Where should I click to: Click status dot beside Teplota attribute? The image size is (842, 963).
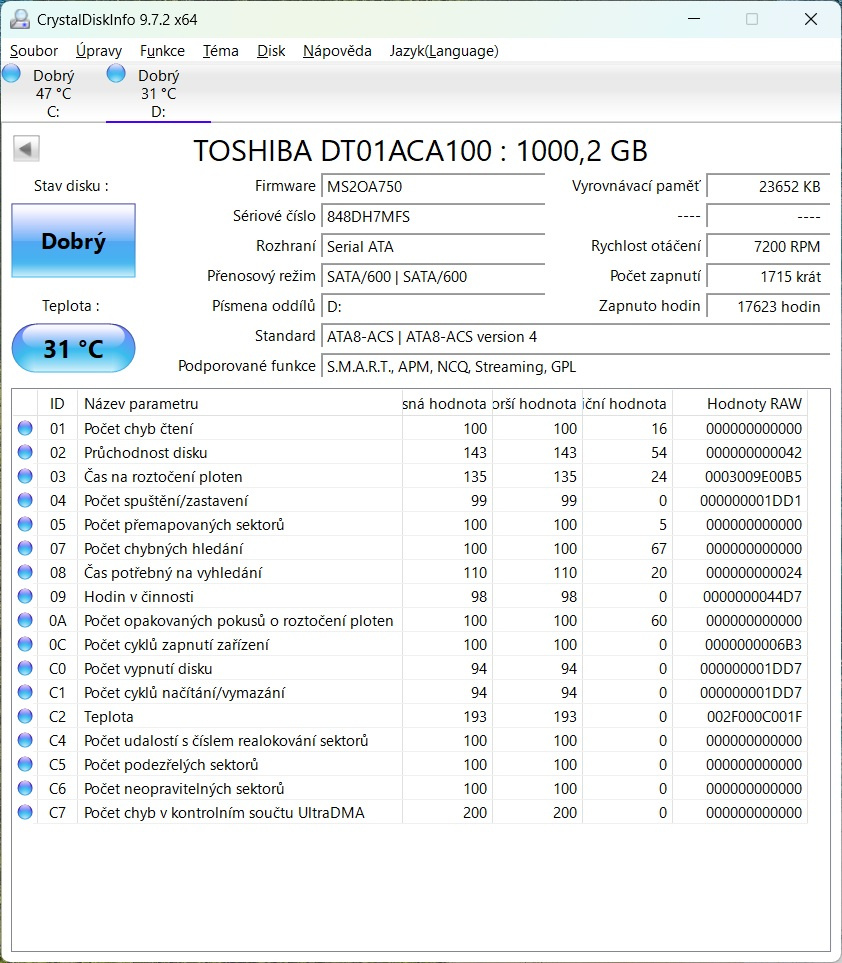[x=23, y=716]
